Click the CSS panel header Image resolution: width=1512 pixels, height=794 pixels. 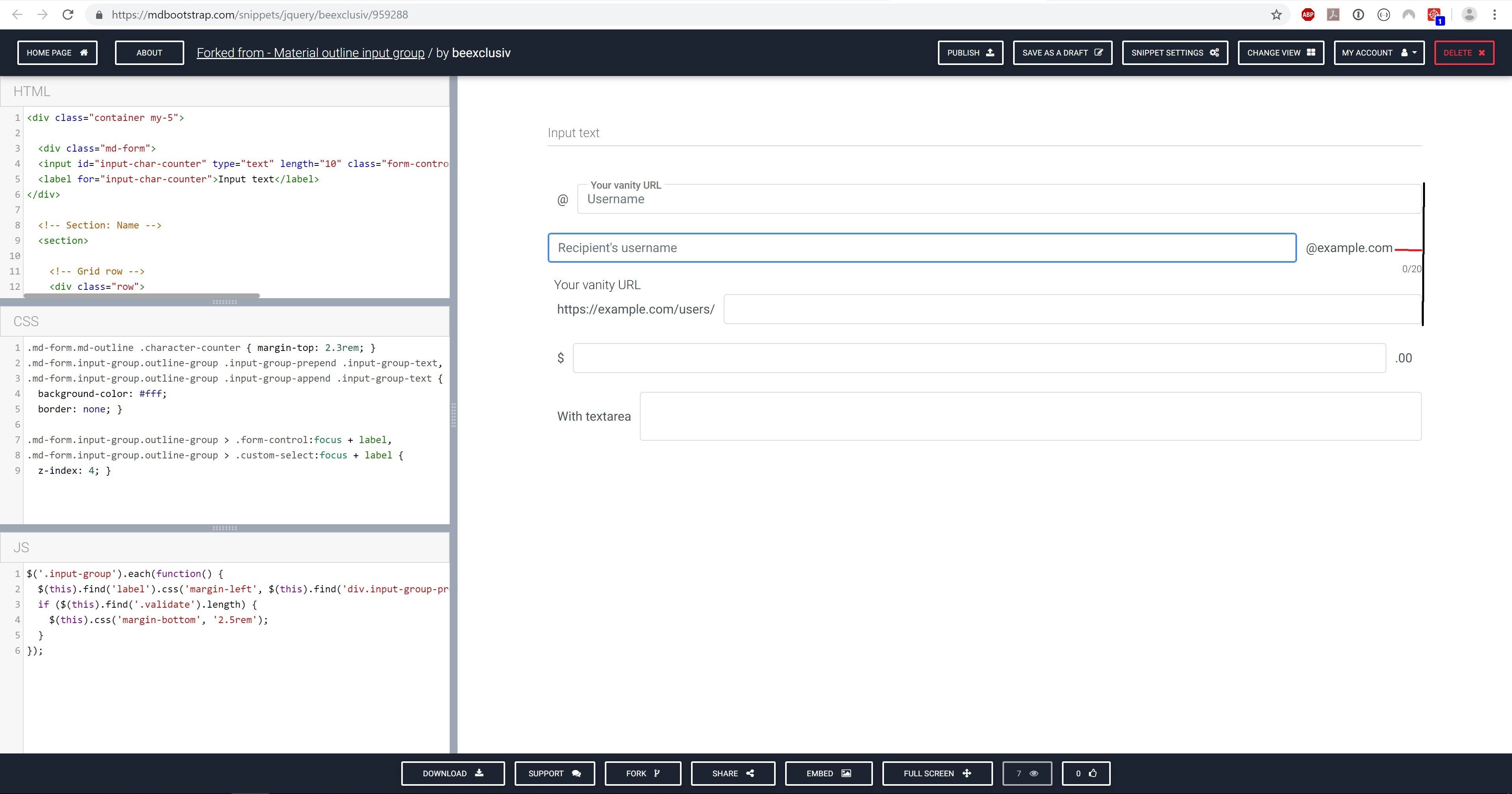click(x=225, y=322)
